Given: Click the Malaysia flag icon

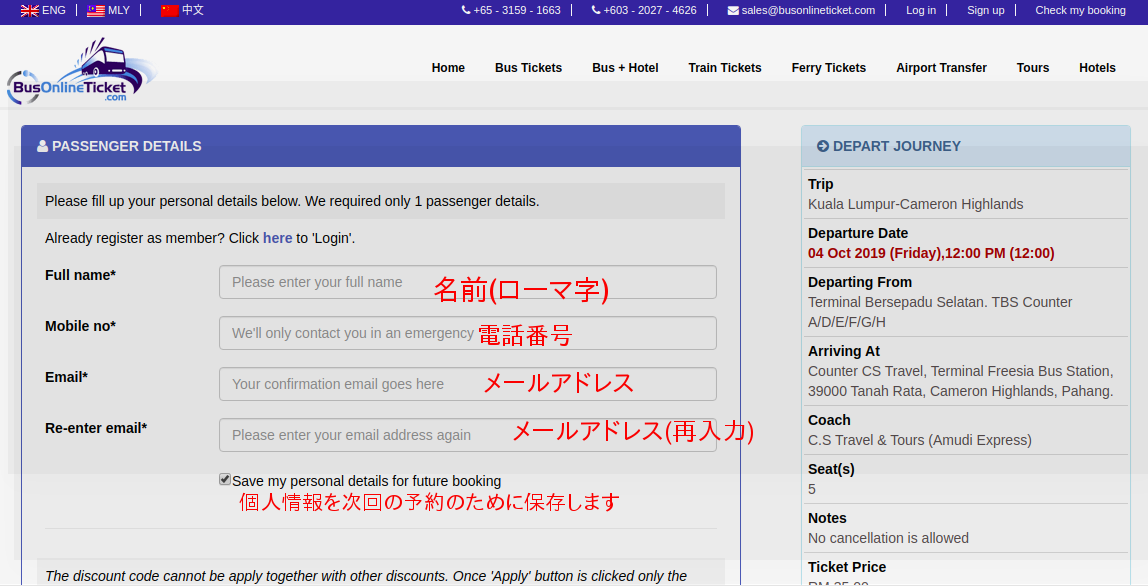Looking at the screenshot, I should 96,11.
